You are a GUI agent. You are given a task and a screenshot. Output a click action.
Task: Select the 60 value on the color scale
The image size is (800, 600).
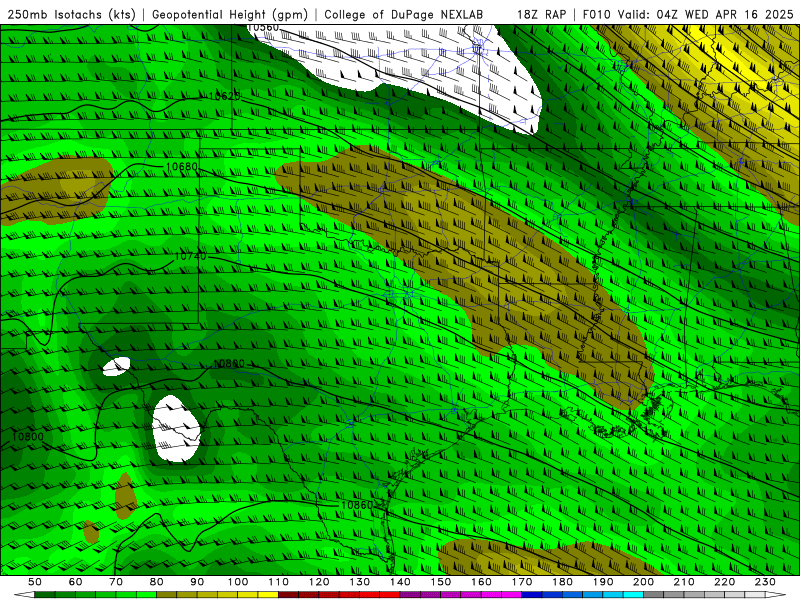pyautogui.click(x=75, y=582)
